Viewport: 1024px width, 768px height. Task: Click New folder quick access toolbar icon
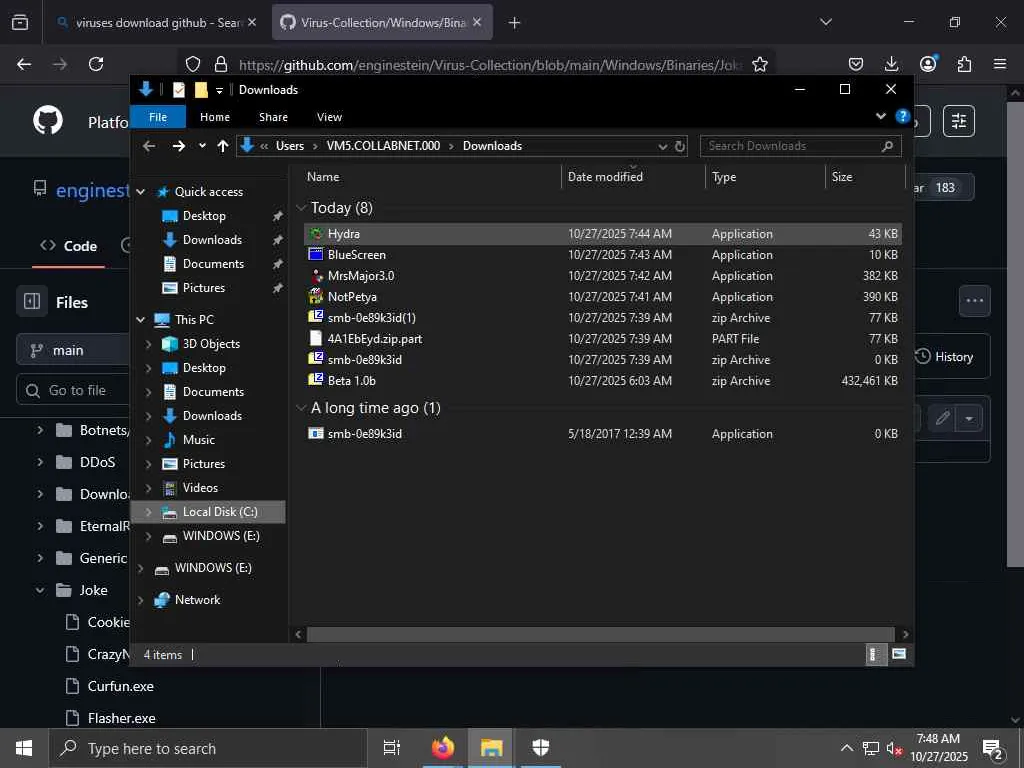coord(201,89)
